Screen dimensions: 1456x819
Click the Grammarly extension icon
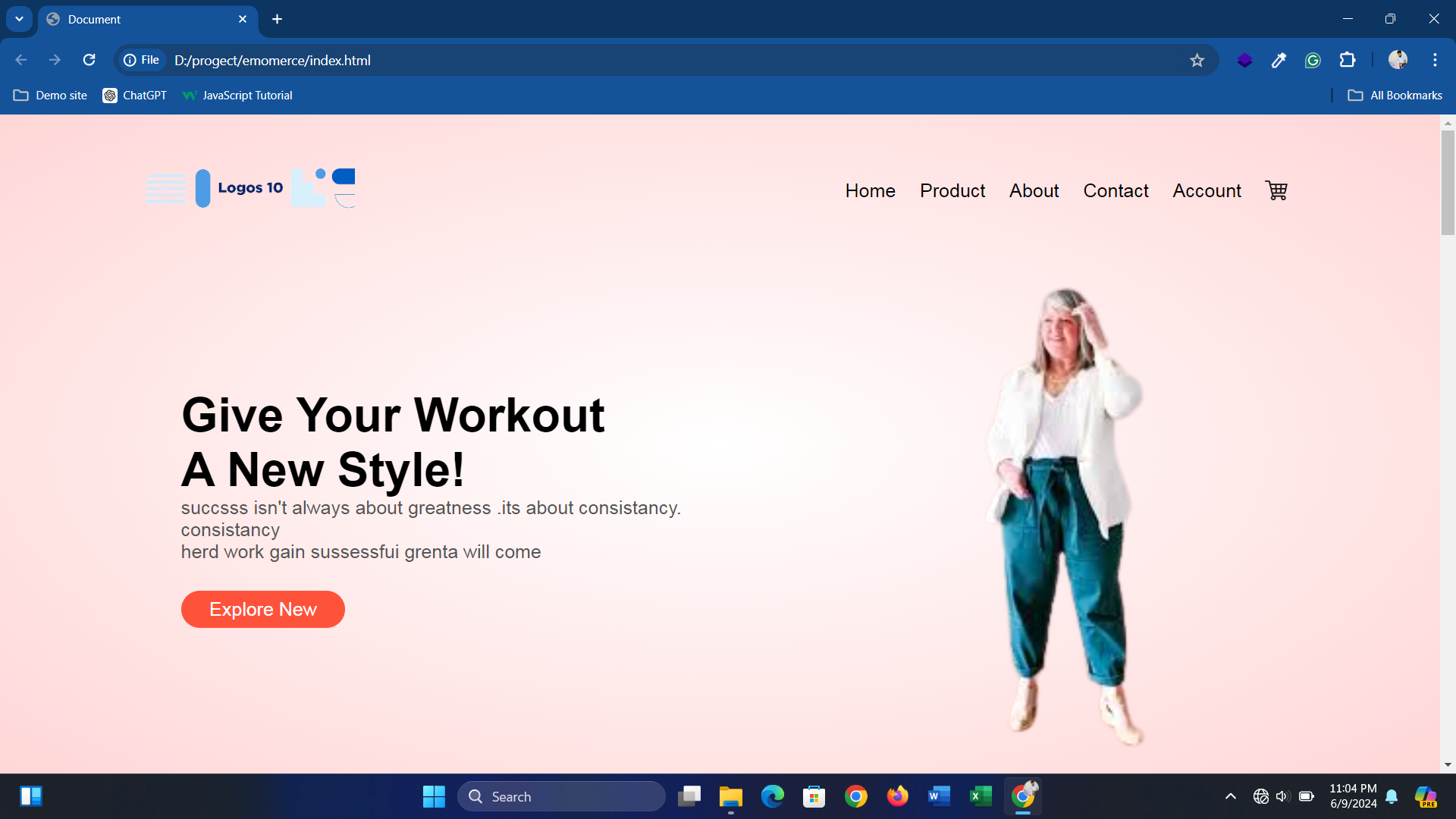pos(1313,61)
